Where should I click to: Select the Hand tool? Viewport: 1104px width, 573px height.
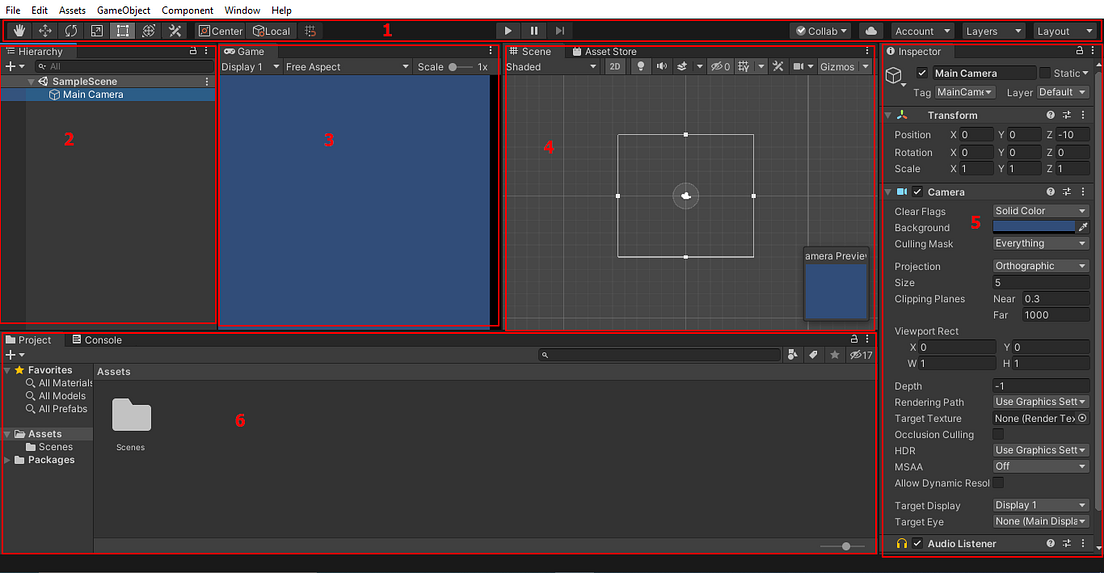pyautogui.click(x=19, y=31)
